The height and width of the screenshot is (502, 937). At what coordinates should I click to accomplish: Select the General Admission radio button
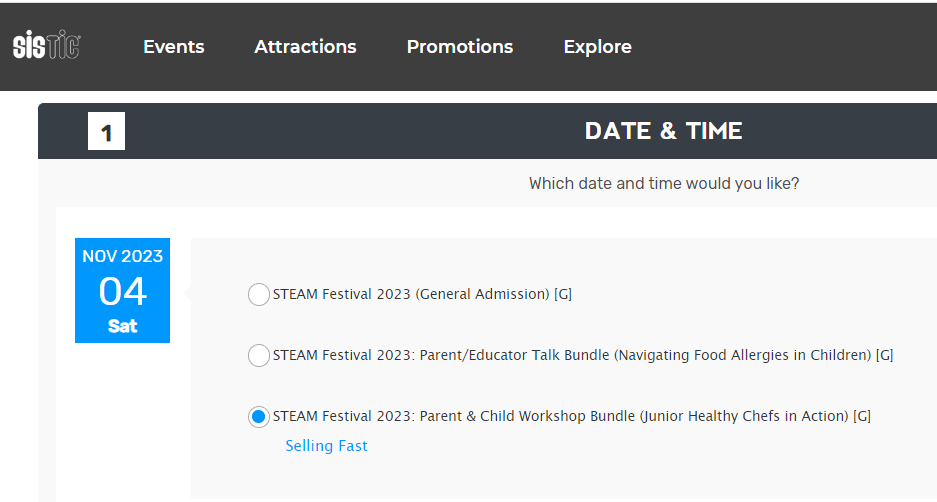pyautogui.click(x=259, y=294)
